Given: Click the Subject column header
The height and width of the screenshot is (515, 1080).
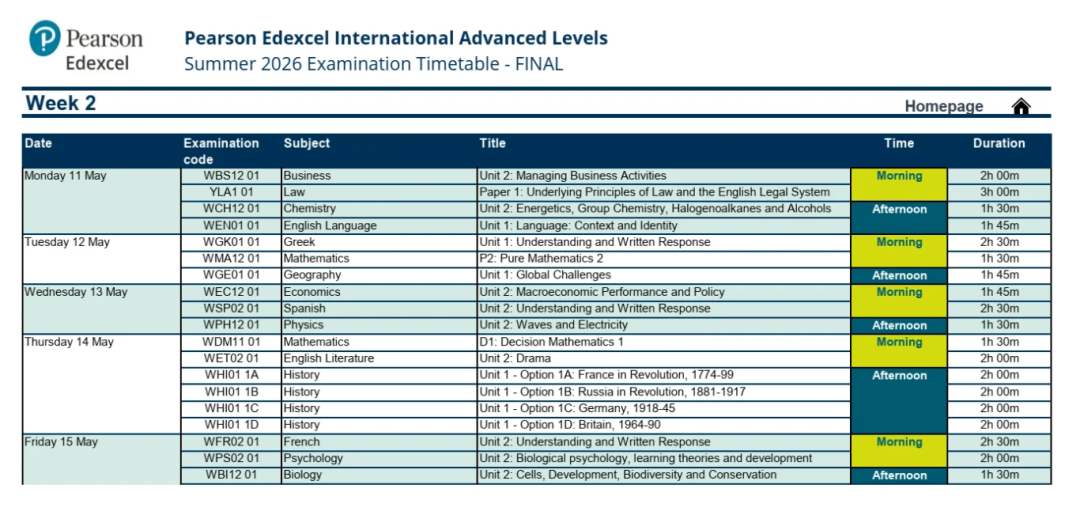Looking at the screenshot, I should click(x=306, y=143).
